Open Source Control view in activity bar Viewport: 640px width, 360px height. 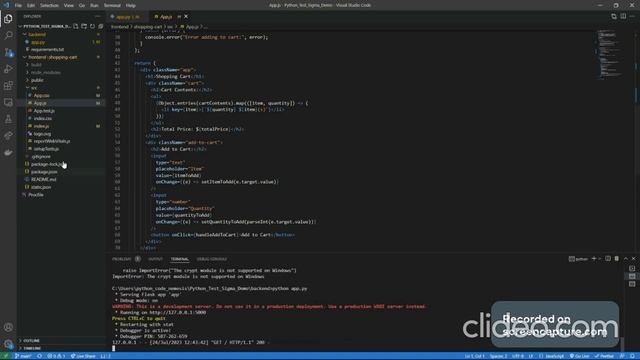pyautogui.click(x=8, y=52)
